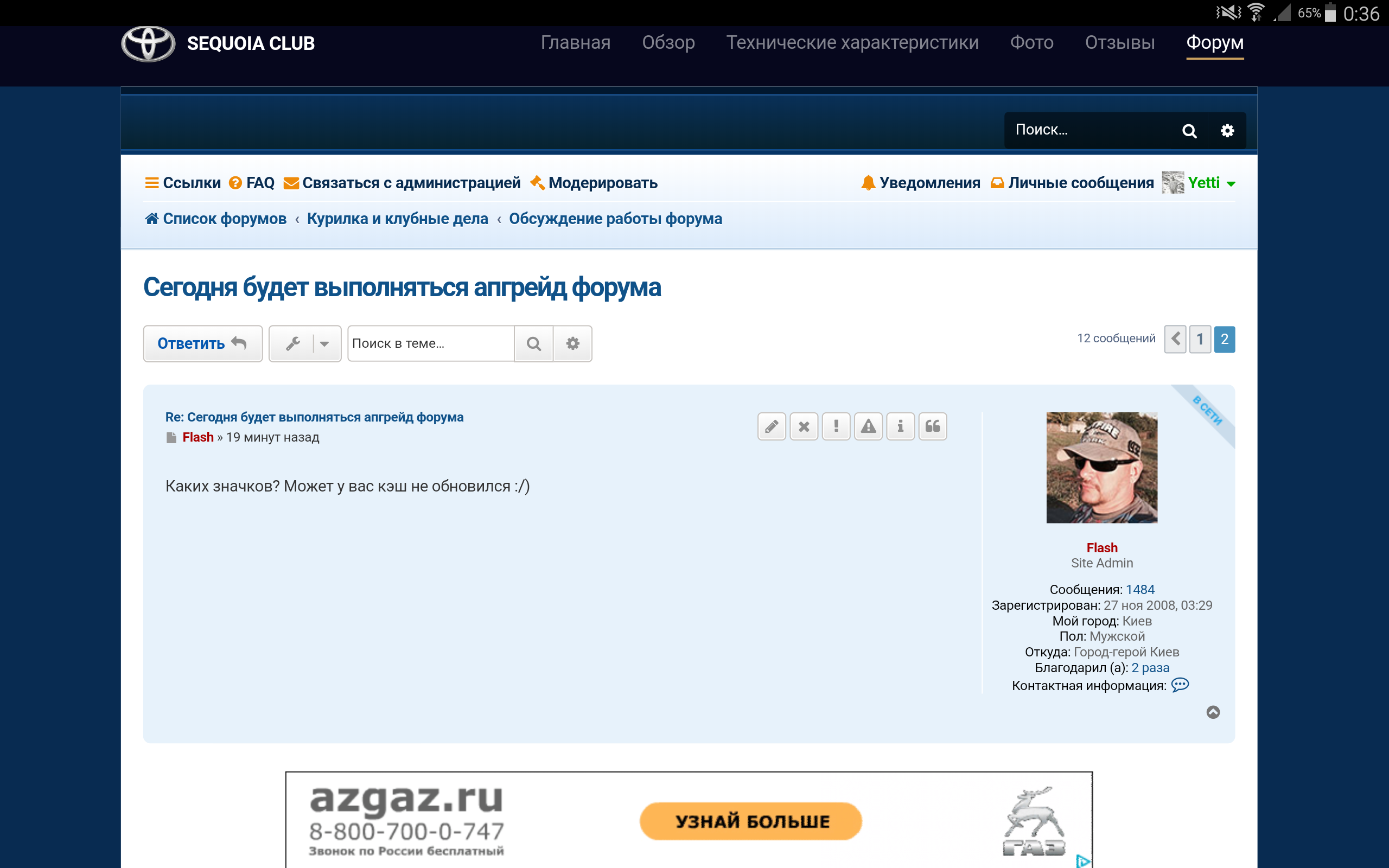
Task: Open advanced search gear in the header
Action: tap(1227, 131)
